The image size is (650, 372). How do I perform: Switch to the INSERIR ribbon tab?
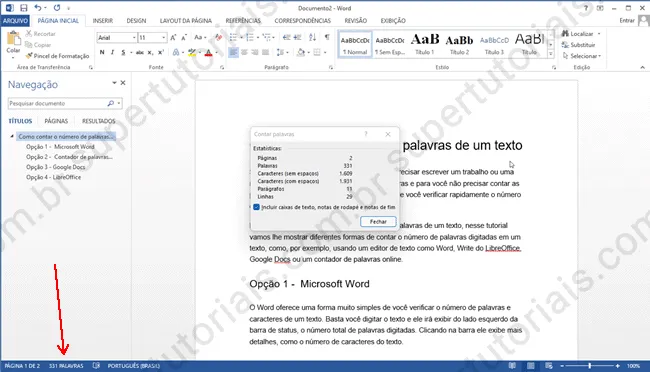[x=103, y=21]
